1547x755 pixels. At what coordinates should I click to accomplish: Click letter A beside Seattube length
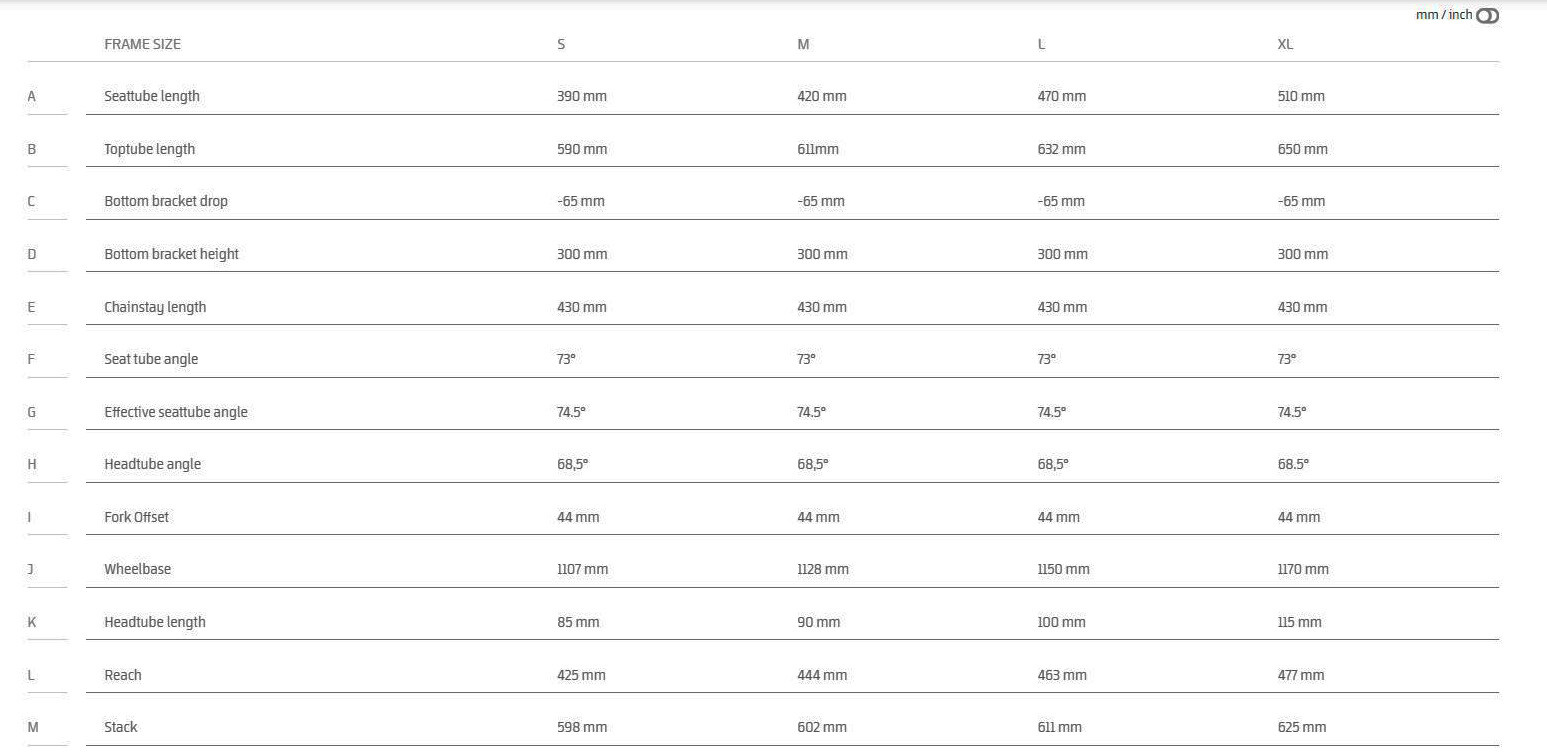(x=32, y=96)
